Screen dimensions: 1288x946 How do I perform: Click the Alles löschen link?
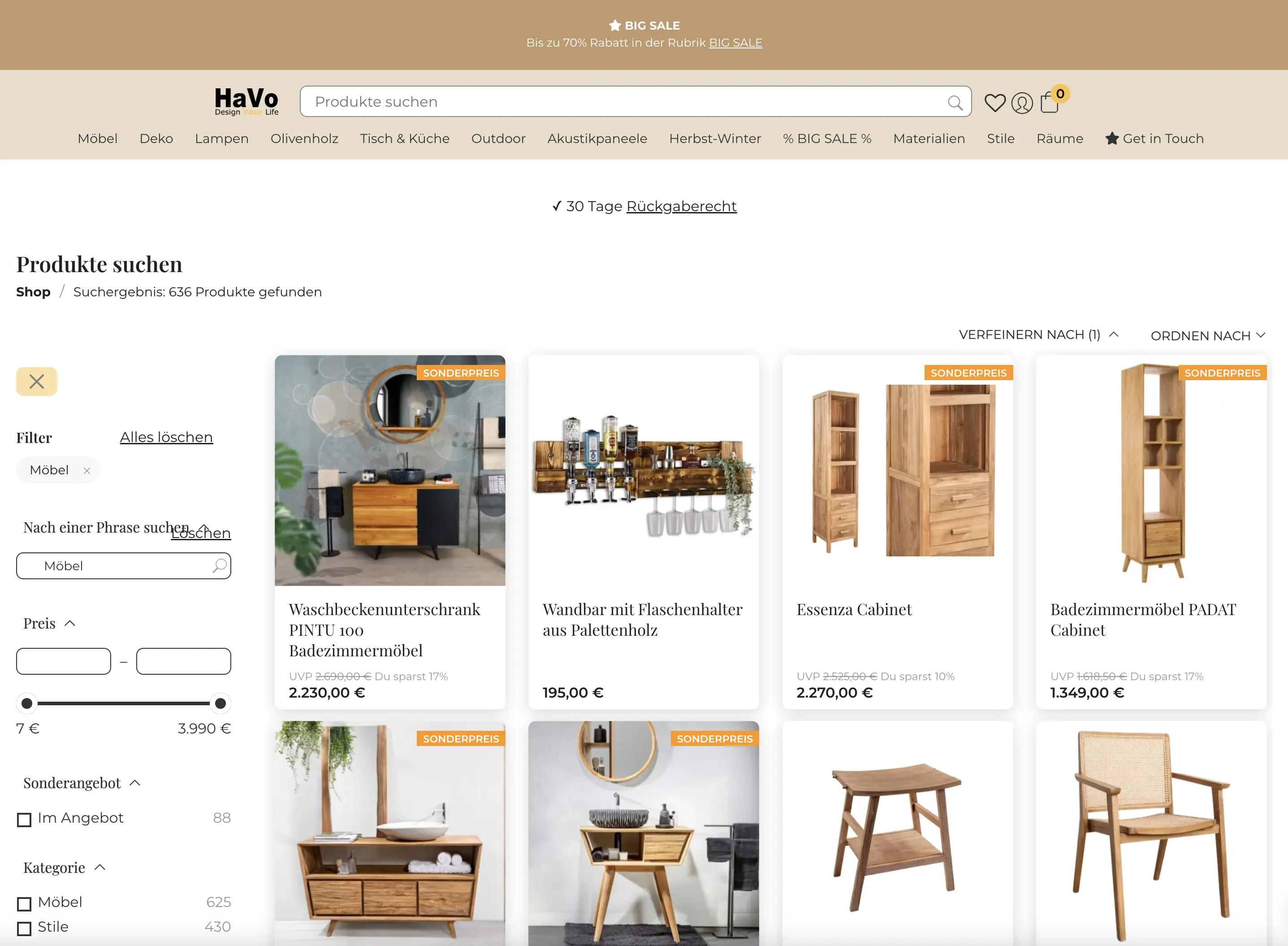166,438
